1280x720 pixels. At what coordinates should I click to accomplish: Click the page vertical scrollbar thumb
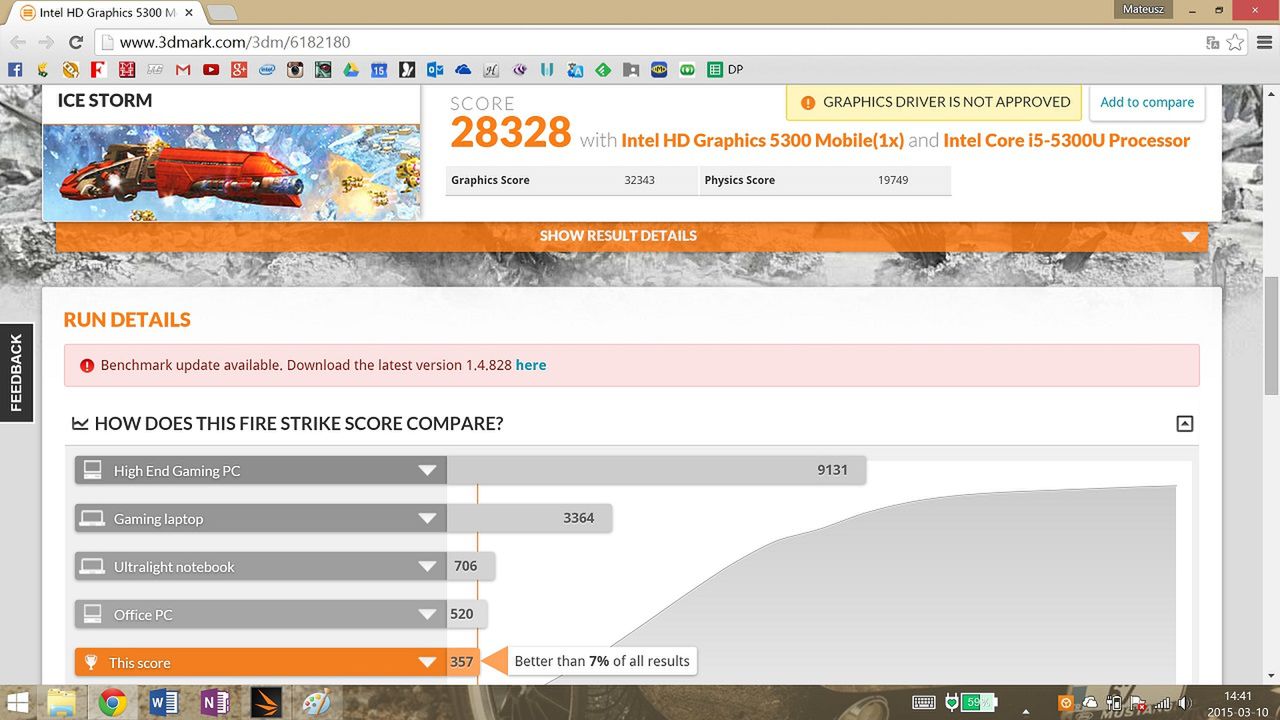click(1271, 336)
